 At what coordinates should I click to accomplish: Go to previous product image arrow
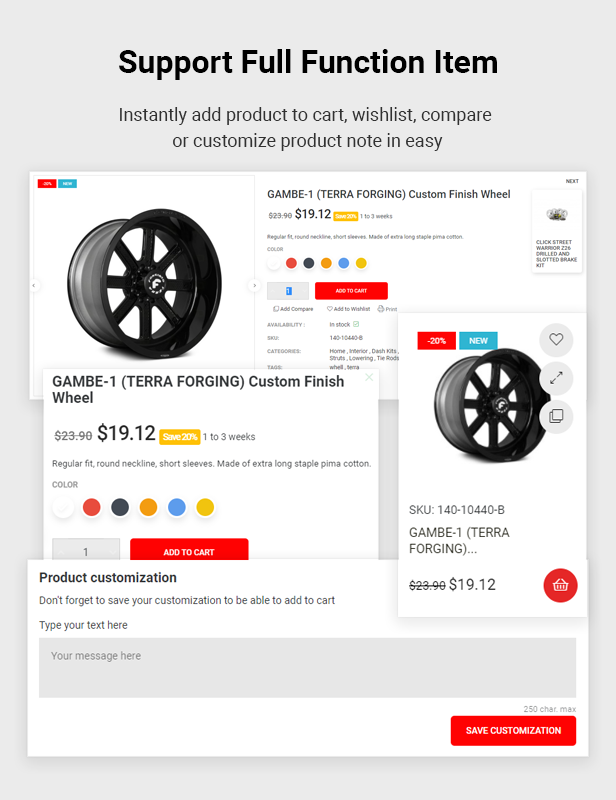coord(34,285)
